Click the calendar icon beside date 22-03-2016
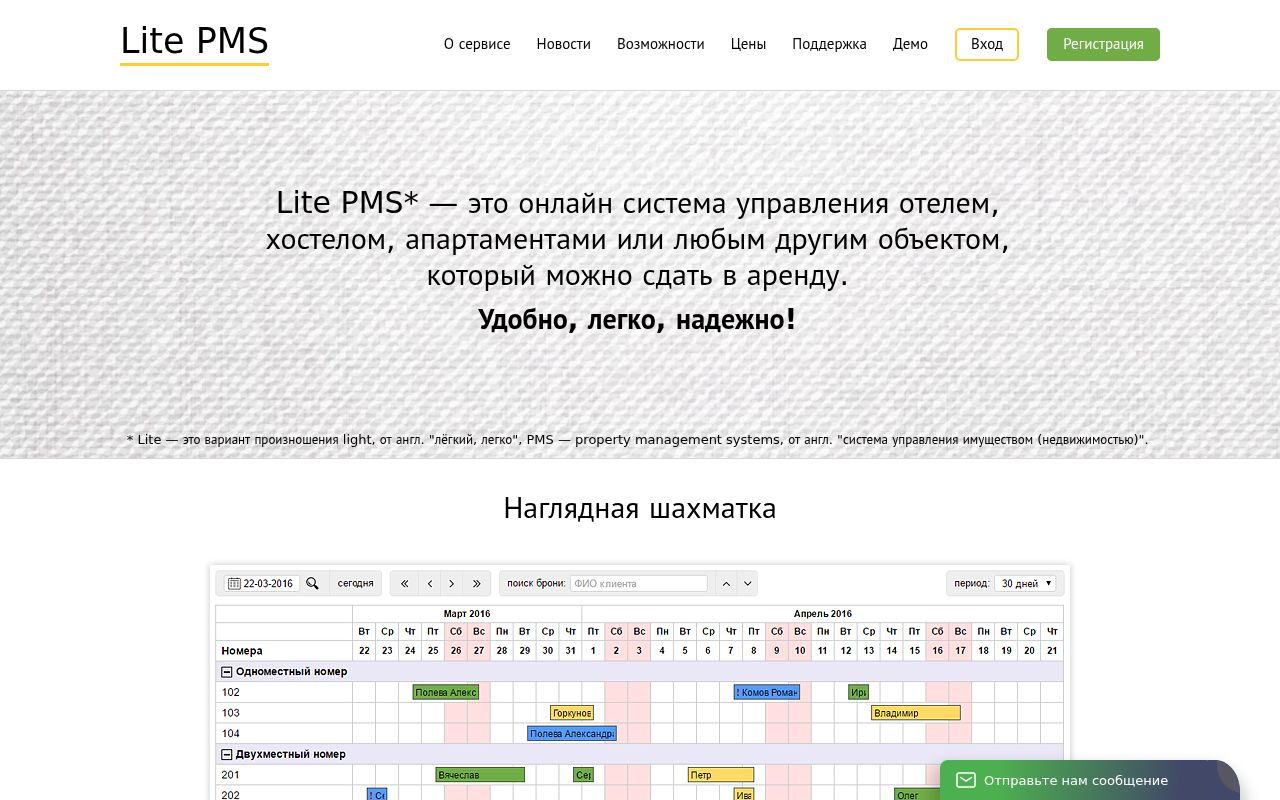The image size is (1280, 800). (x=234, y=583)
